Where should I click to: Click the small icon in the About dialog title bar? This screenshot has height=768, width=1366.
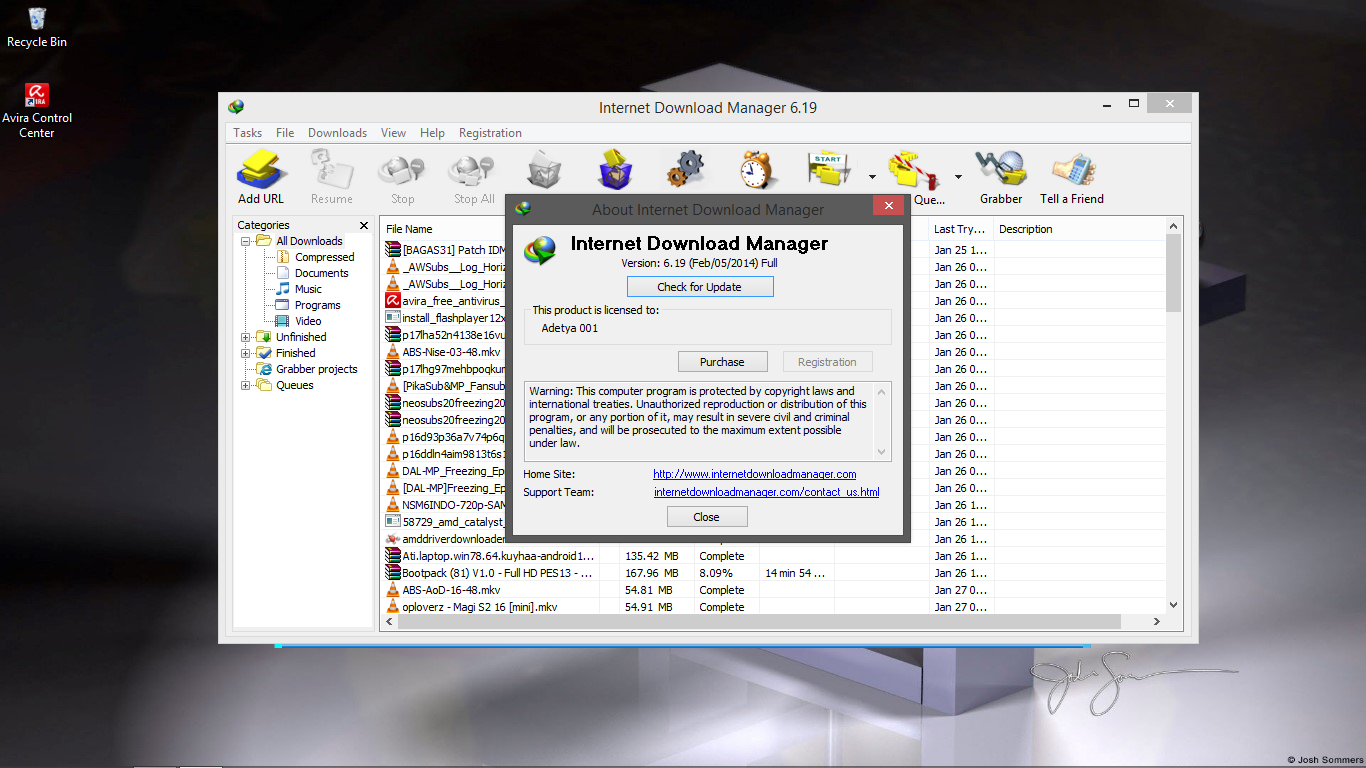point(523,209)
